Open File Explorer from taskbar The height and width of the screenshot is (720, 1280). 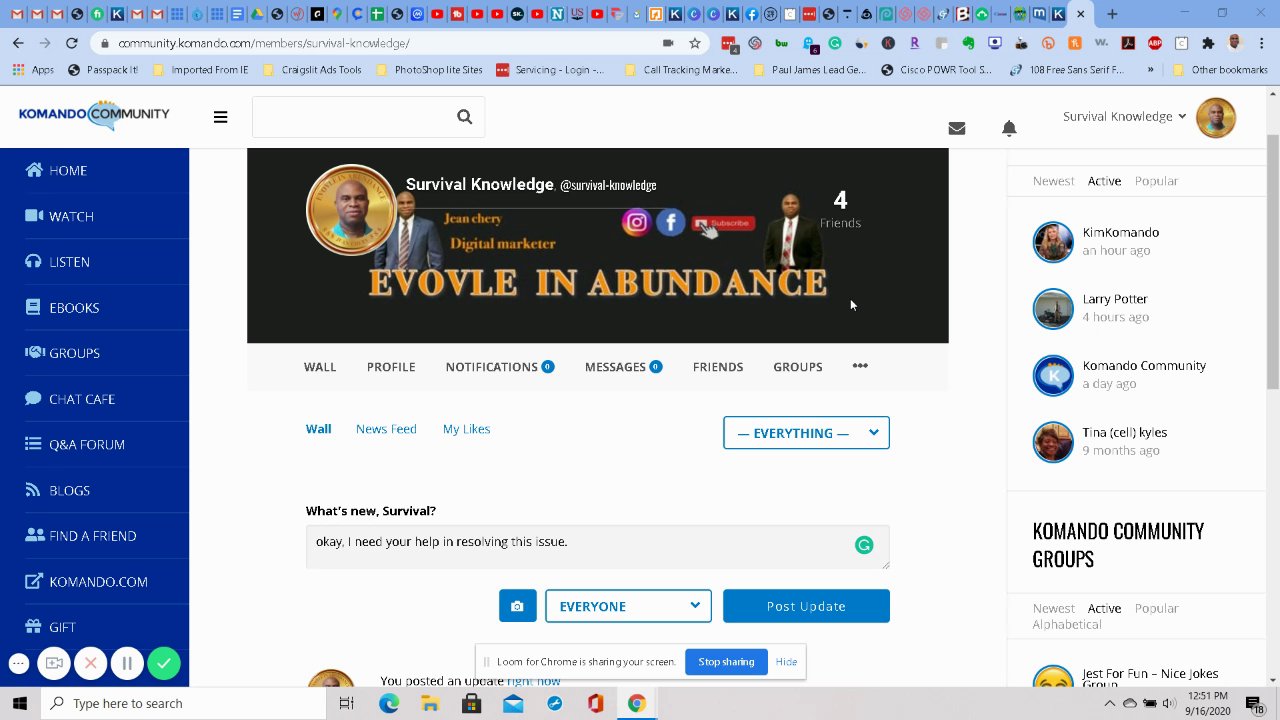coord(430,704)
